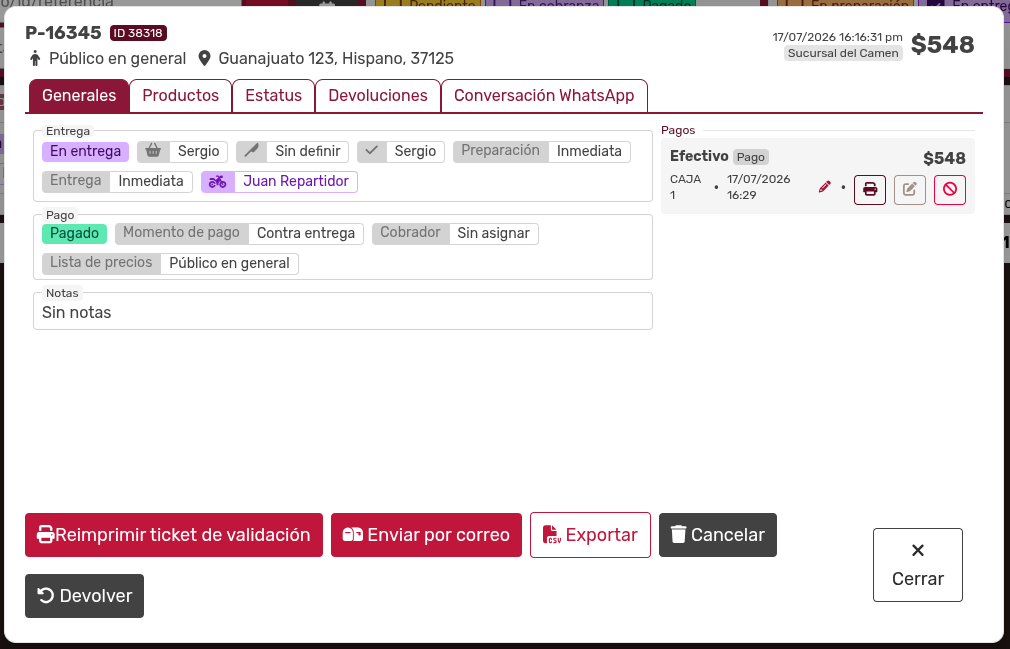Select the Juan Repartidor delivery chip
The height and width of the screenshot is (649, 1010).
(x=280, y=182)
